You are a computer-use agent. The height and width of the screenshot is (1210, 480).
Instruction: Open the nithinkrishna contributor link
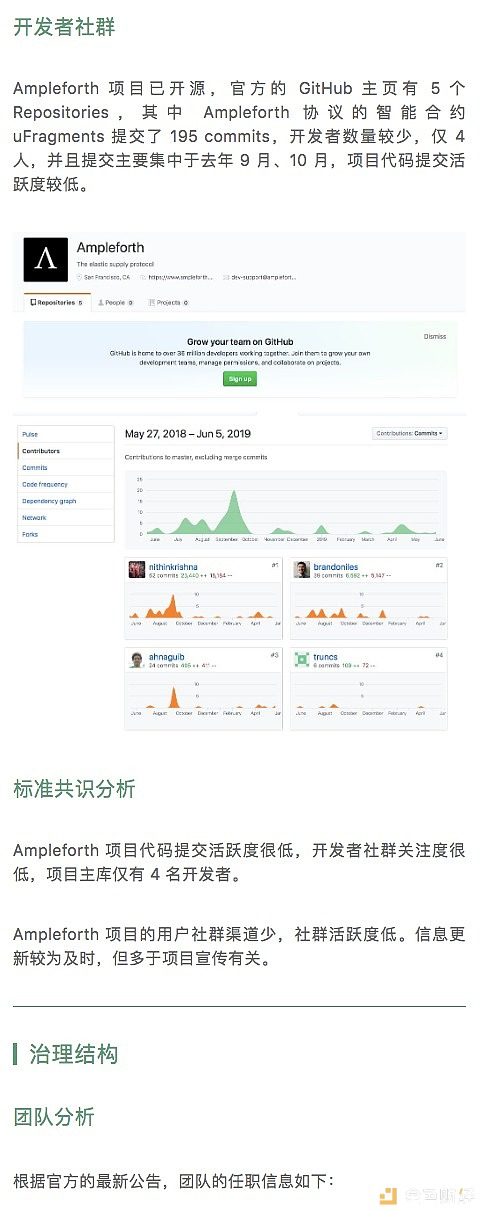click(x=173, y=566)
